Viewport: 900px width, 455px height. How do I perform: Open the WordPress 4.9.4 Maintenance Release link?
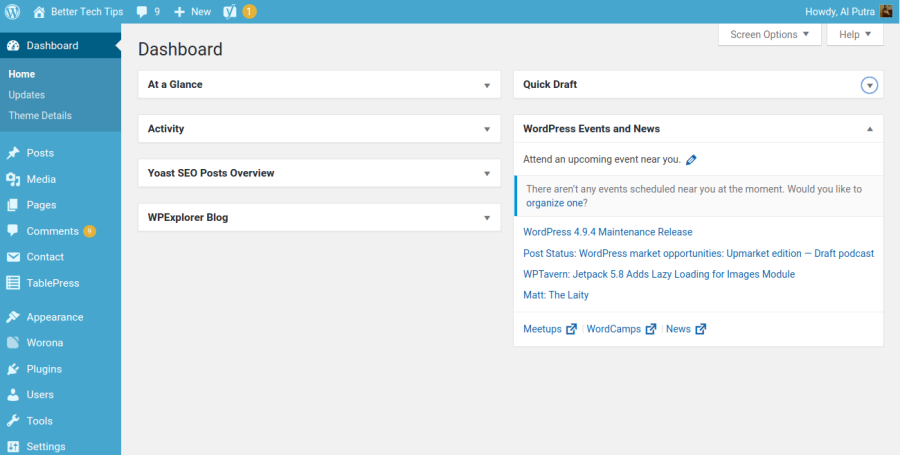[x=607, y=232]
